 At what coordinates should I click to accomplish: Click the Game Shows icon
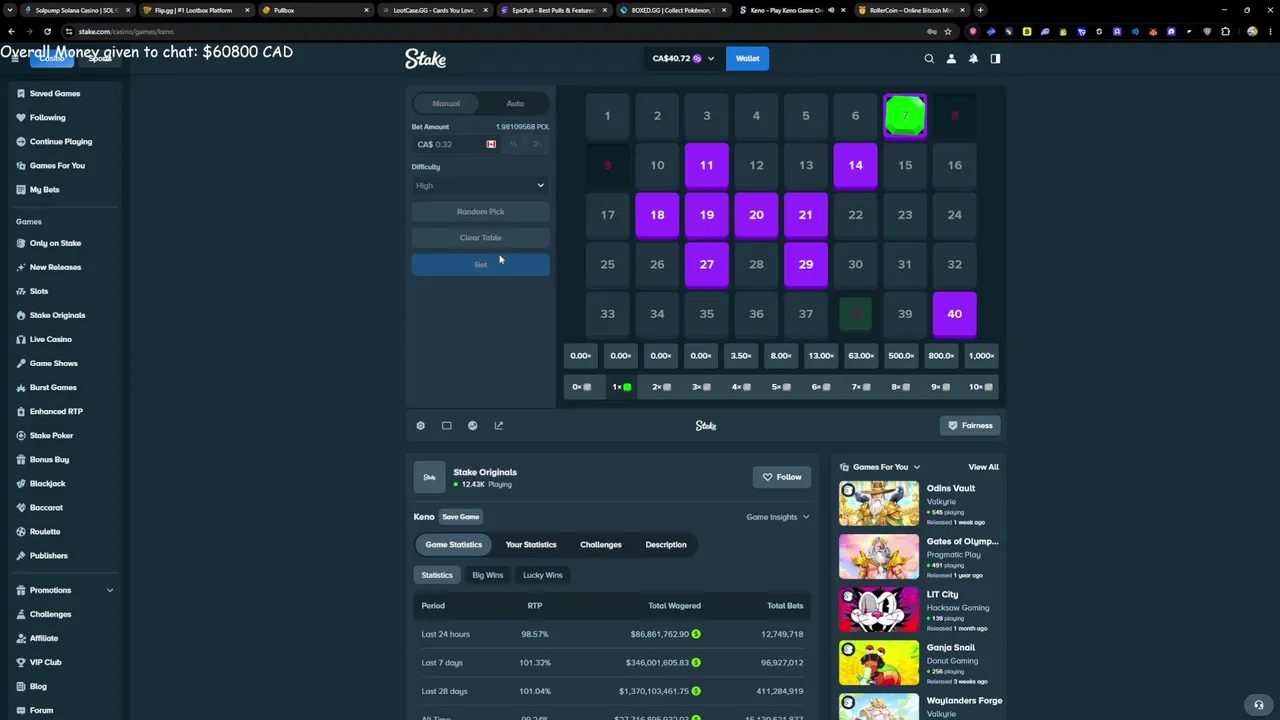pos(20,363)
